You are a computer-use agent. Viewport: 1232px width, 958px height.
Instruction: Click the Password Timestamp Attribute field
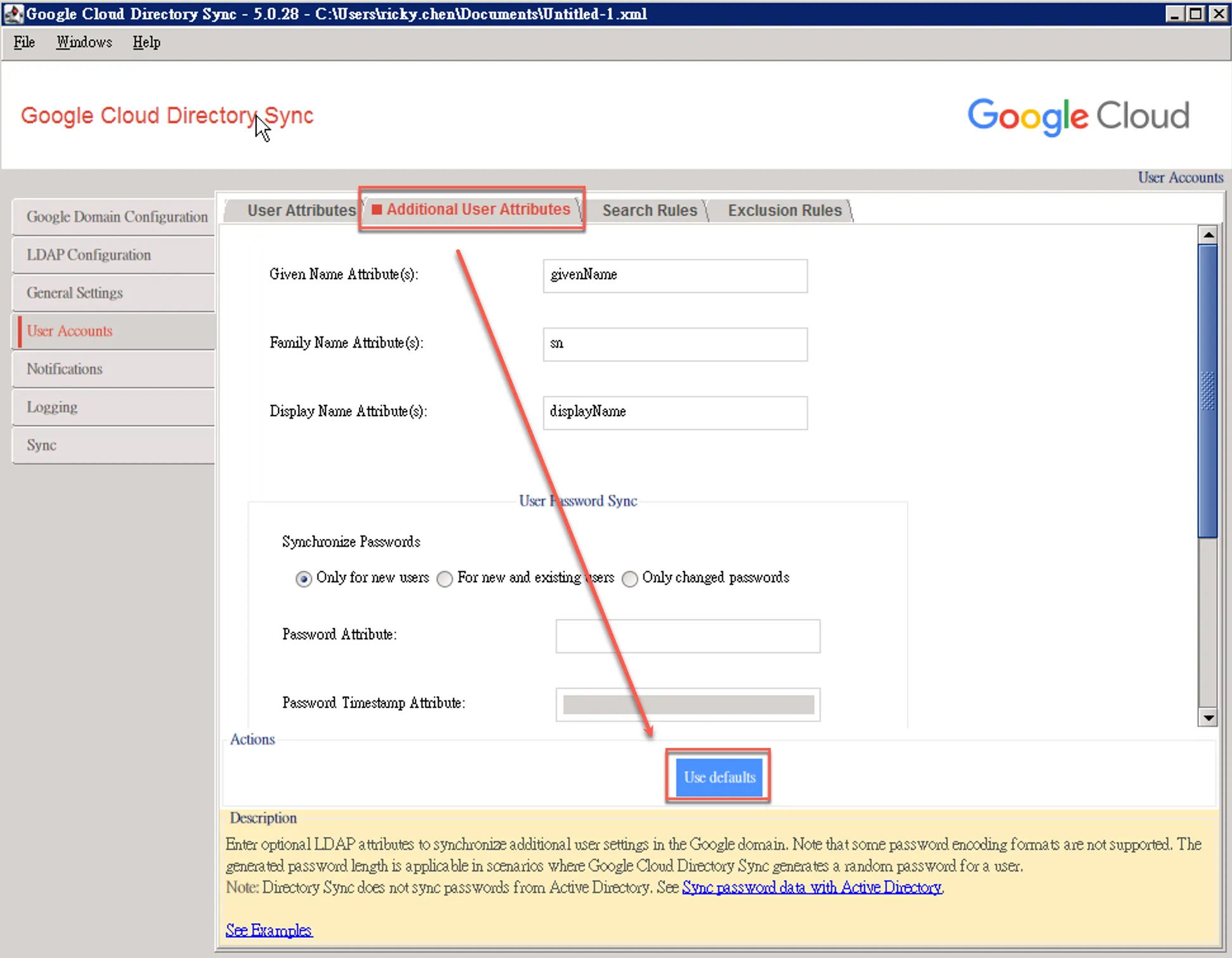point(688,704)
